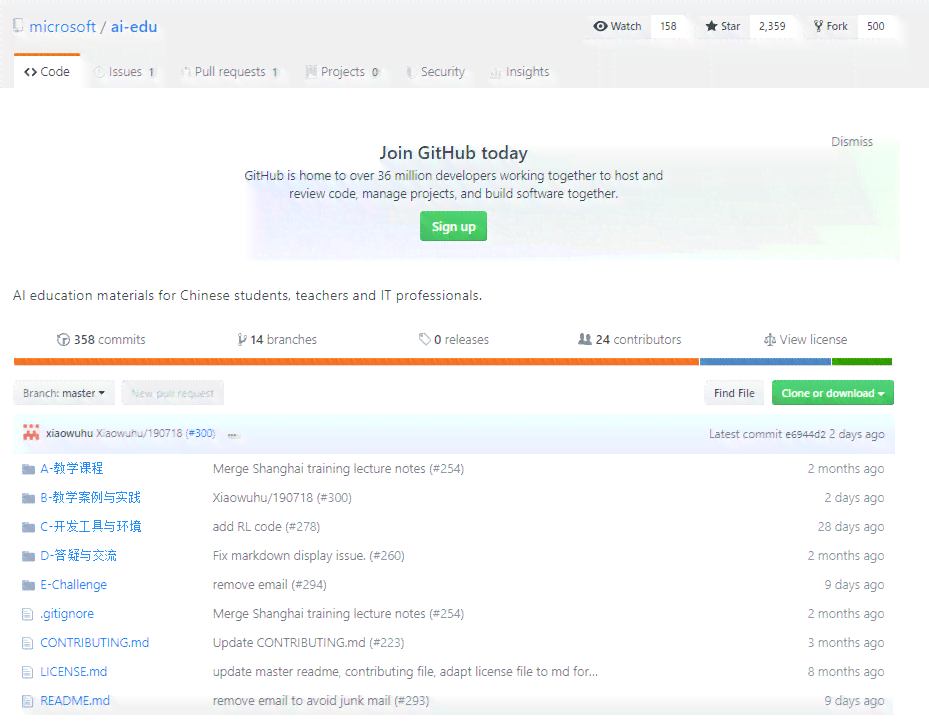Click the branches icon beside 14 branches
Viewport: 929px width, 722px height.
(x=241, y=339)
